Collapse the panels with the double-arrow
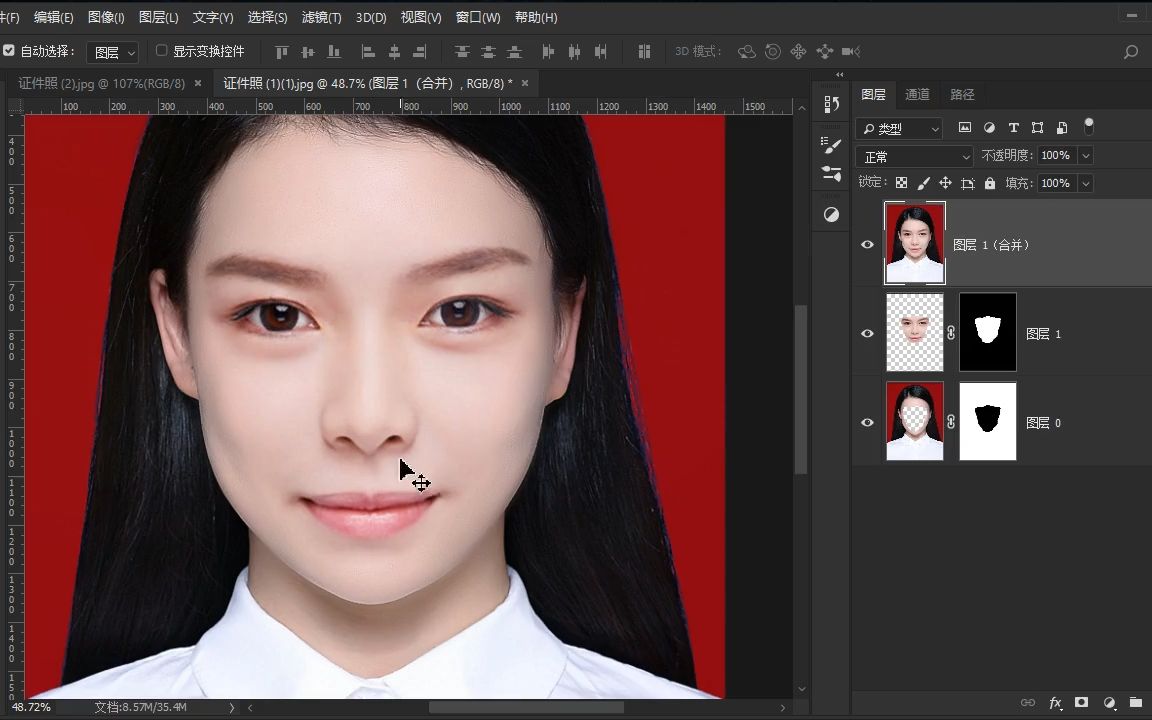 point(840,74)
